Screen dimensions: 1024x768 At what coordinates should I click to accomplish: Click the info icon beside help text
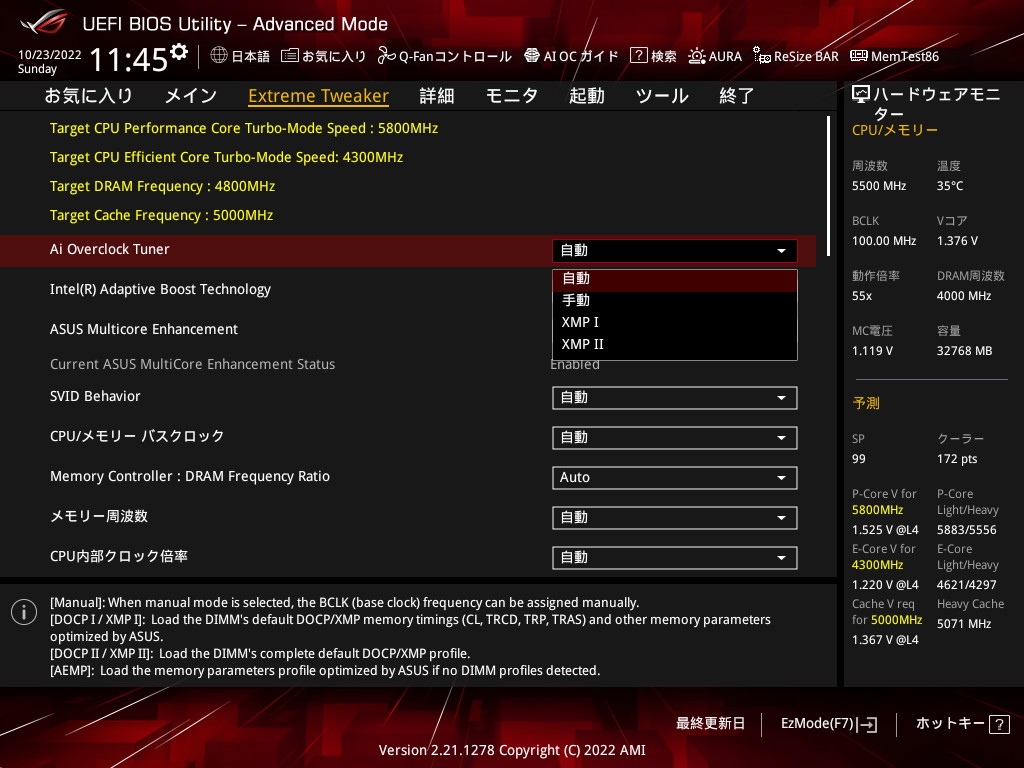24,612
